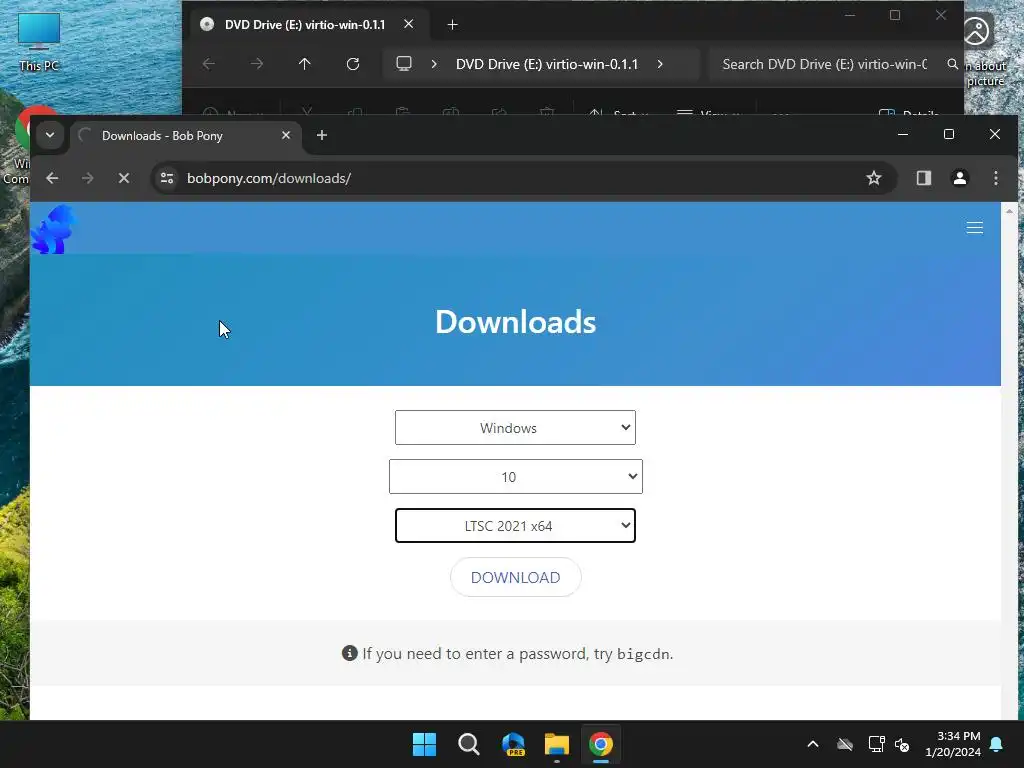1024x768 pixels.
Task: Open Copilot Preview from taskbar
Action: tap(513, 744)
